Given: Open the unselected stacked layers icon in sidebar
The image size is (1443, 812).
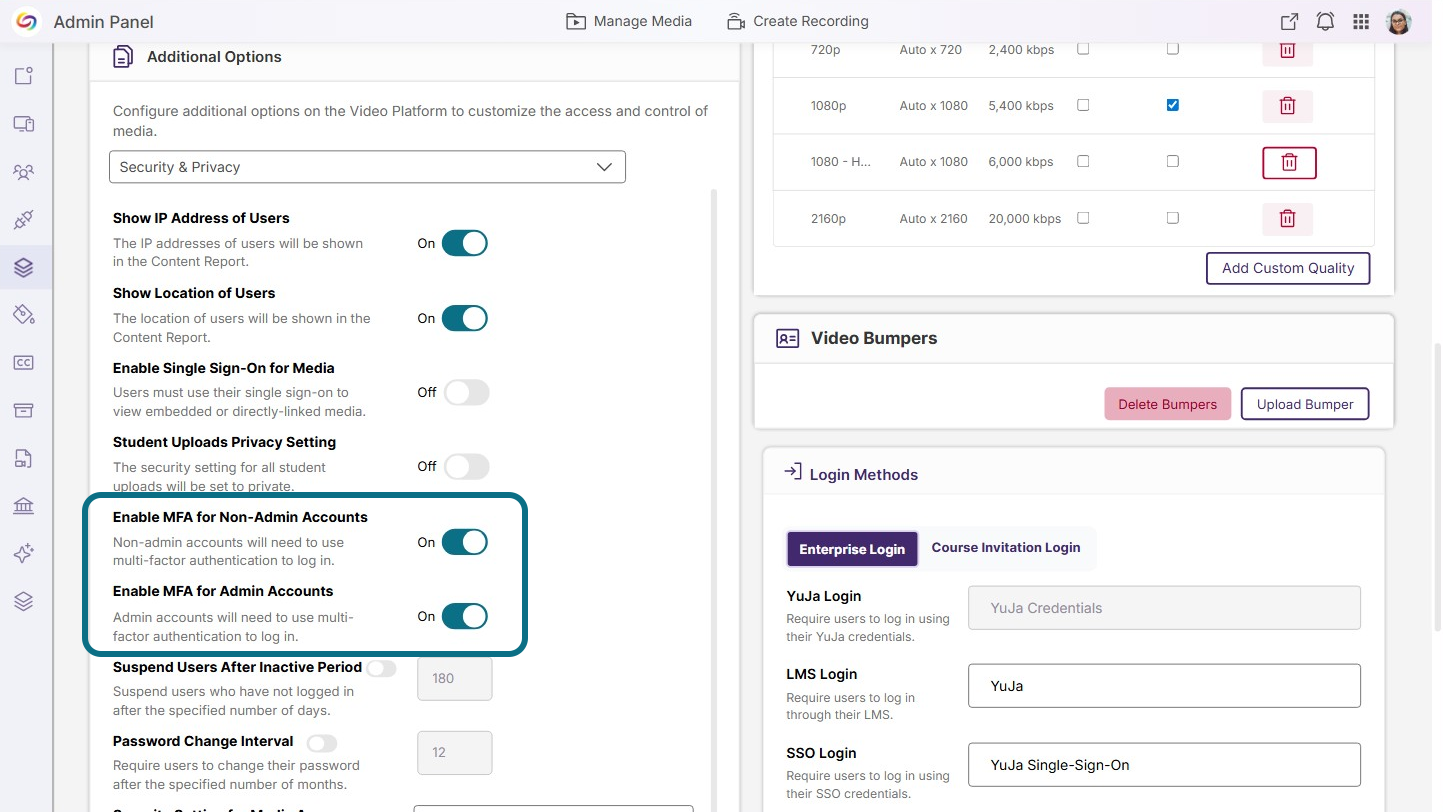Looking at the screenshot, I should pos(24,601).
